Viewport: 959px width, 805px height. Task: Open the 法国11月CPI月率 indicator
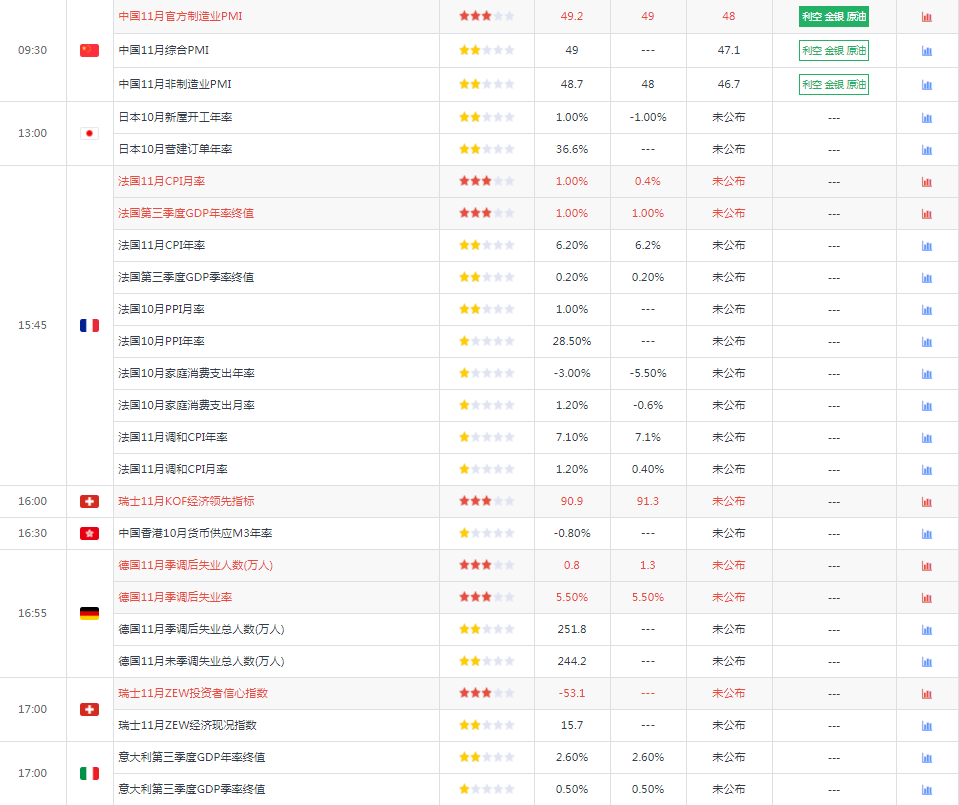point(161,181)
